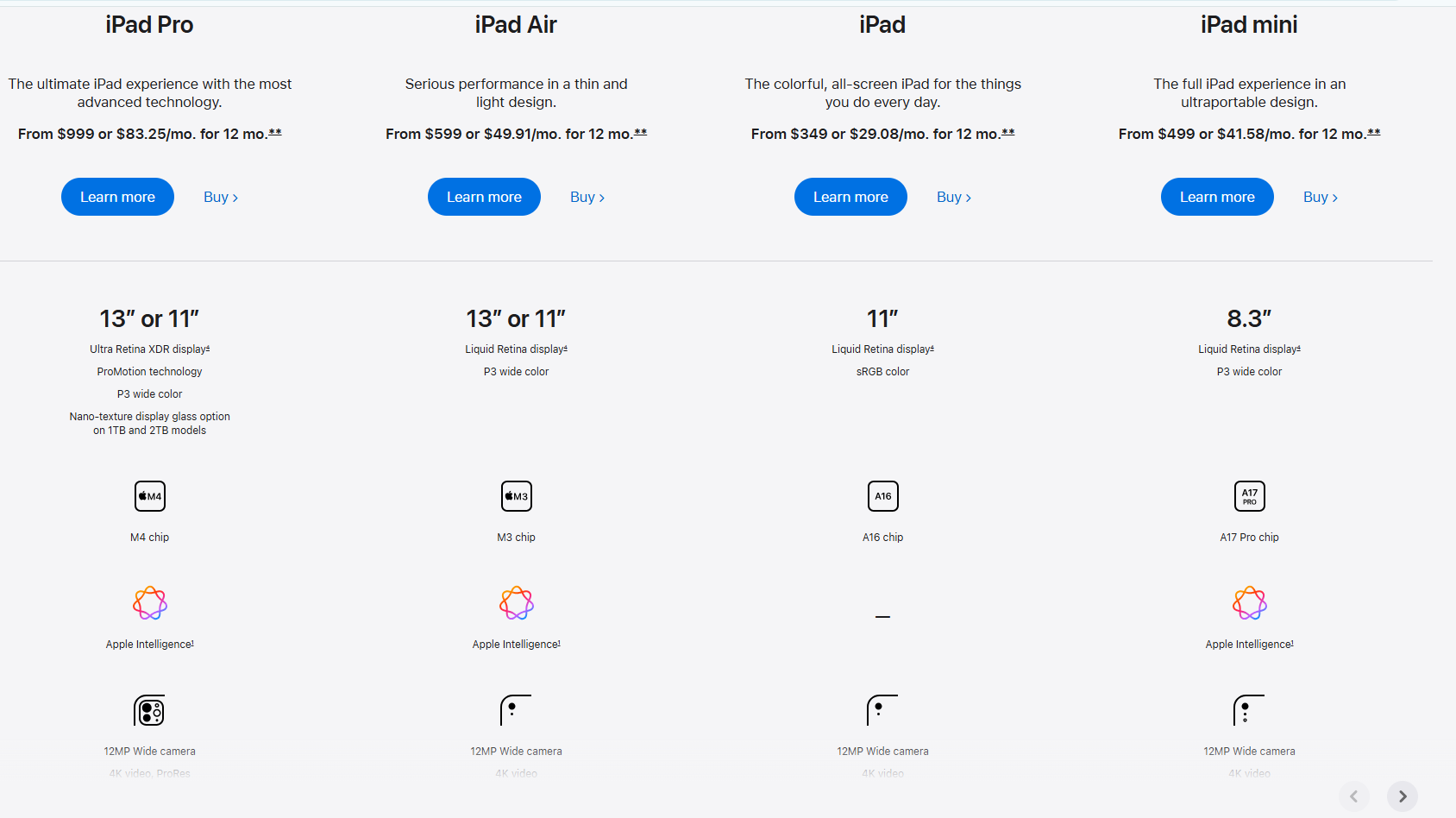Click iPad Pro Apple Intelligence icon
The width and height of the screenshot is (1456, 818).
(150, 603)
